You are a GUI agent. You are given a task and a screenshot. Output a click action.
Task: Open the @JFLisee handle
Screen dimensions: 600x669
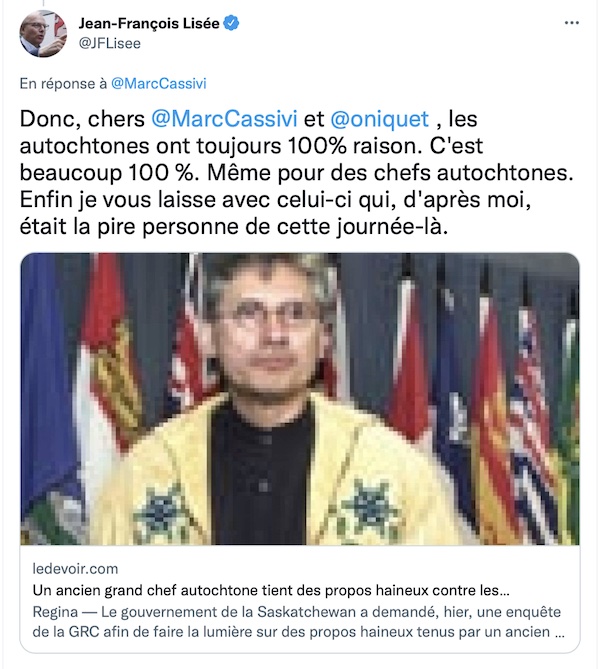[110, 44]
